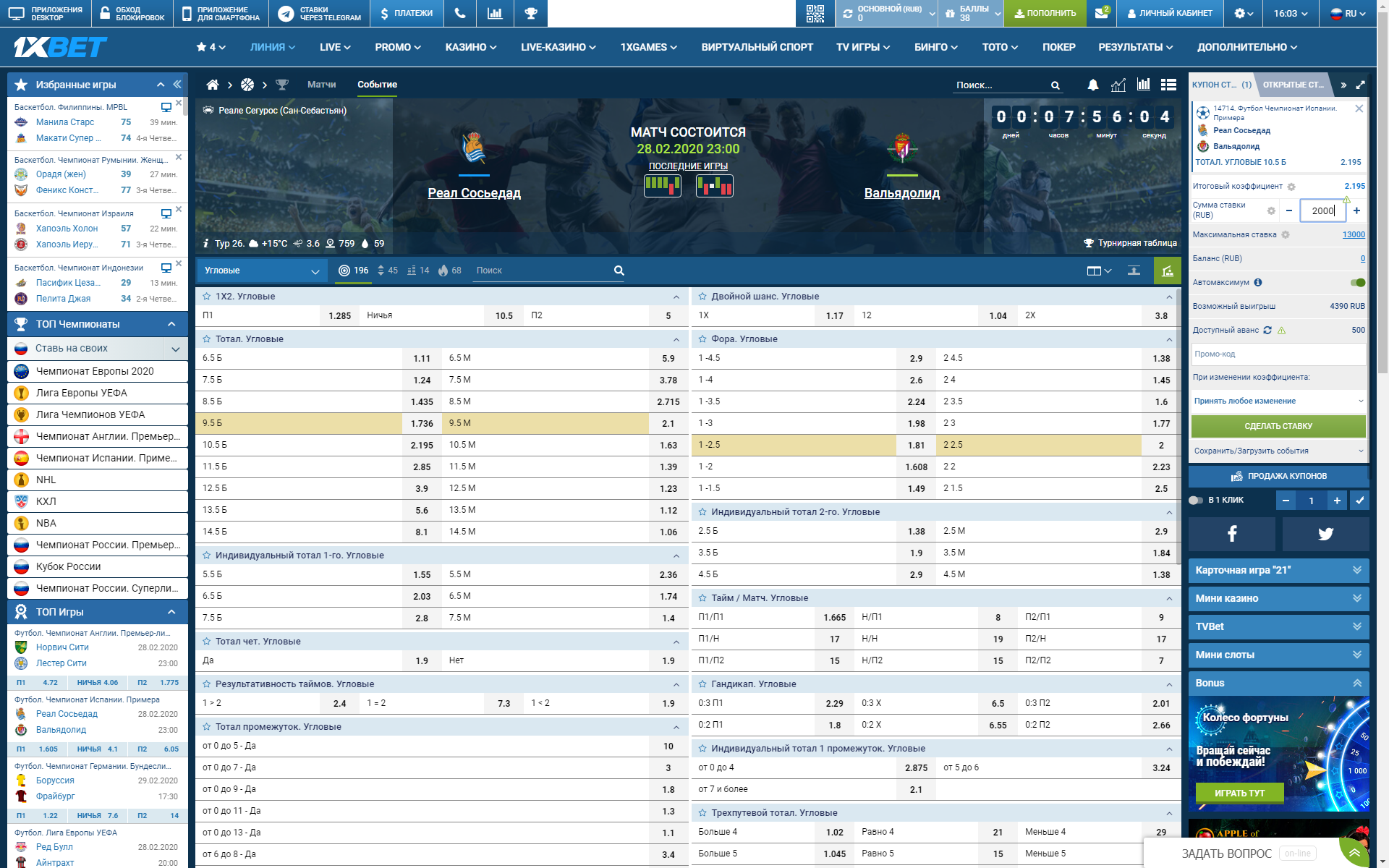Increase one-click stake with plus
Viewport: 1389px width, 868px height.
point(1337,500)
